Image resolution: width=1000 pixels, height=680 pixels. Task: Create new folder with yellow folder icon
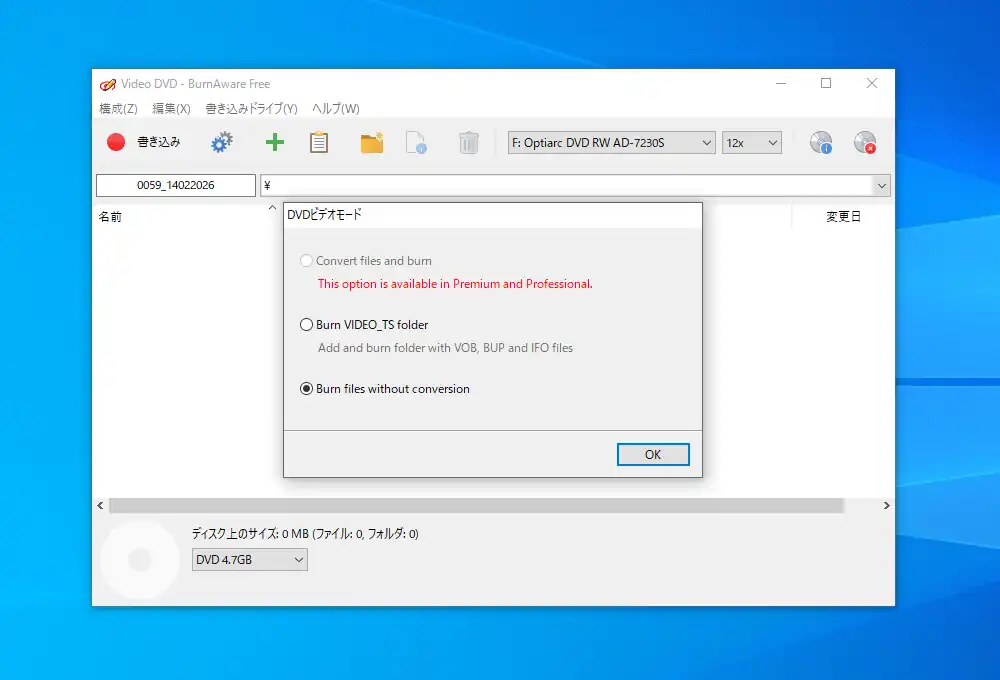pos(372,143)
